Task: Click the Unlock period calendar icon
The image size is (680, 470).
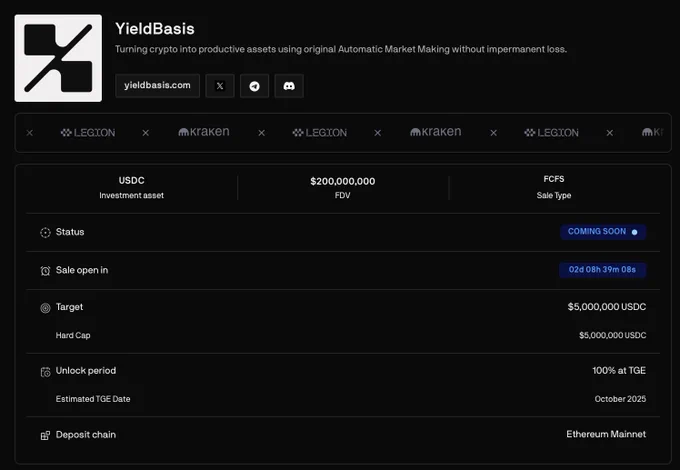Action: pos(45,372)
